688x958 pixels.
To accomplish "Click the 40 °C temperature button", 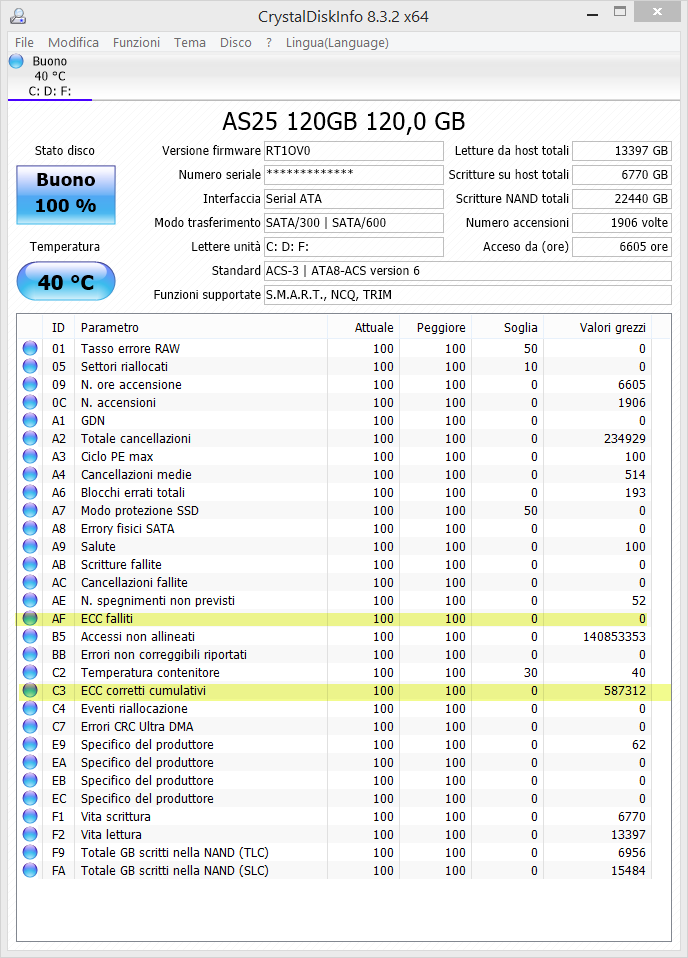I will pos(65,281).
